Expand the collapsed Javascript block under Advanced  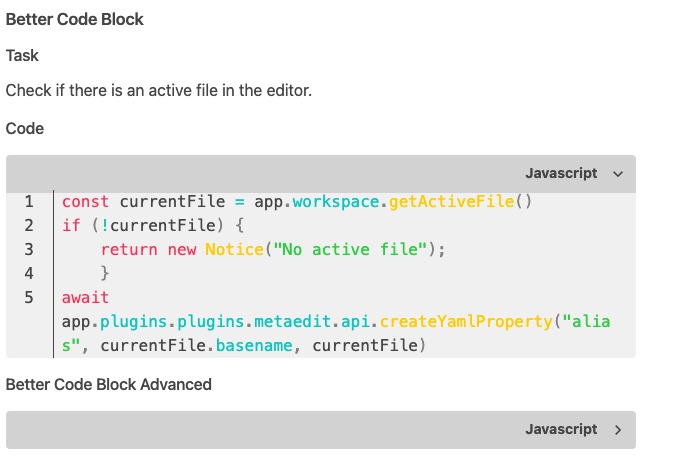tap(617, 430)
